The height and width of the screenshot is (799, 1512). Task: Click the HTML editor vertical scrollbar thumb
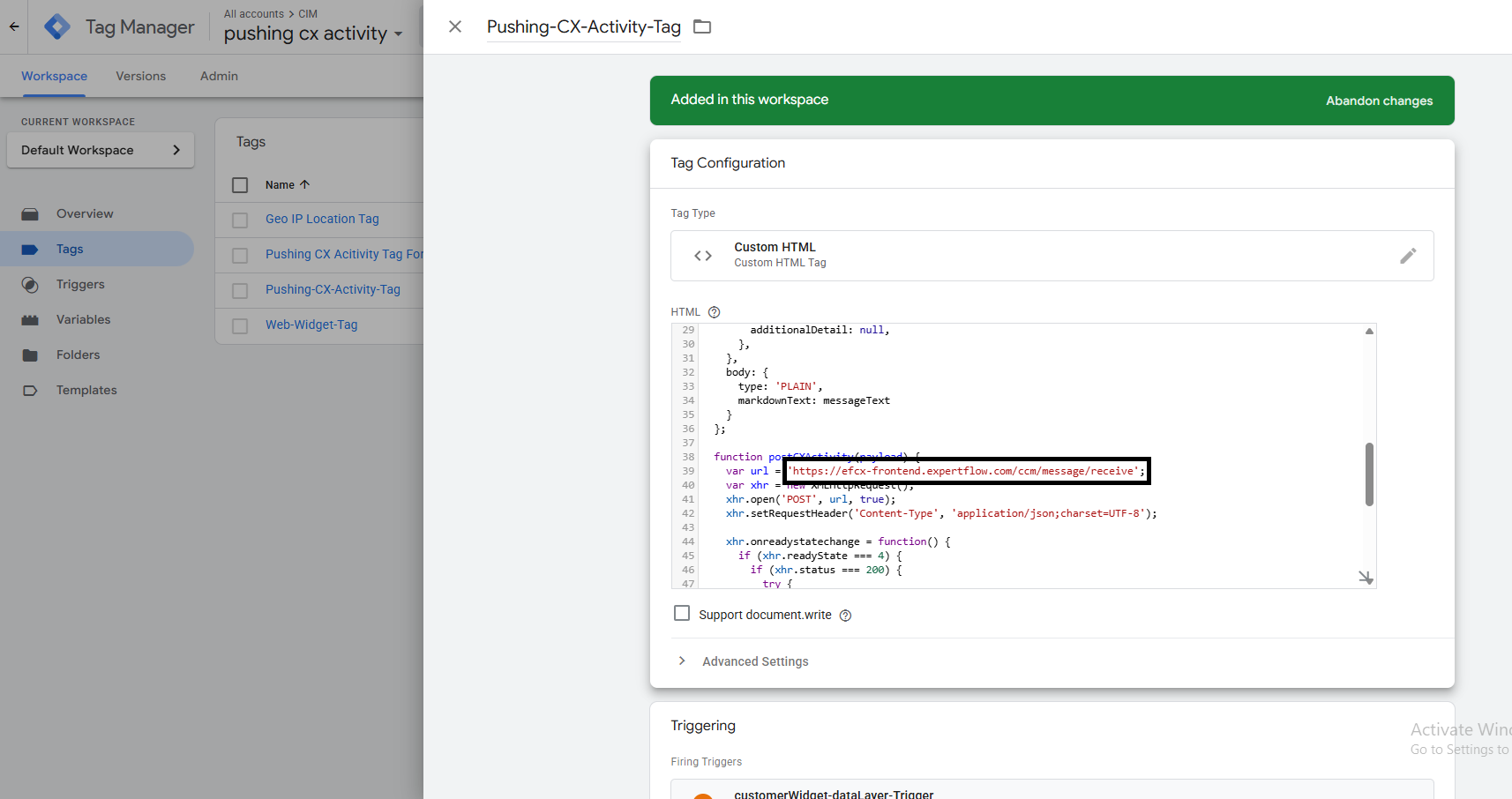1369,474
